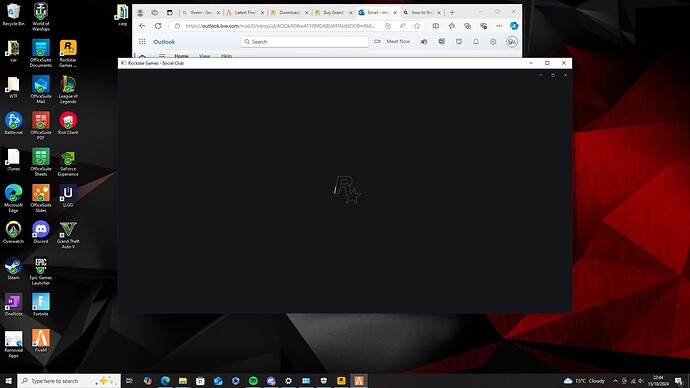Open the Epic Games Launcher desktop icon

tap(41, 271)
